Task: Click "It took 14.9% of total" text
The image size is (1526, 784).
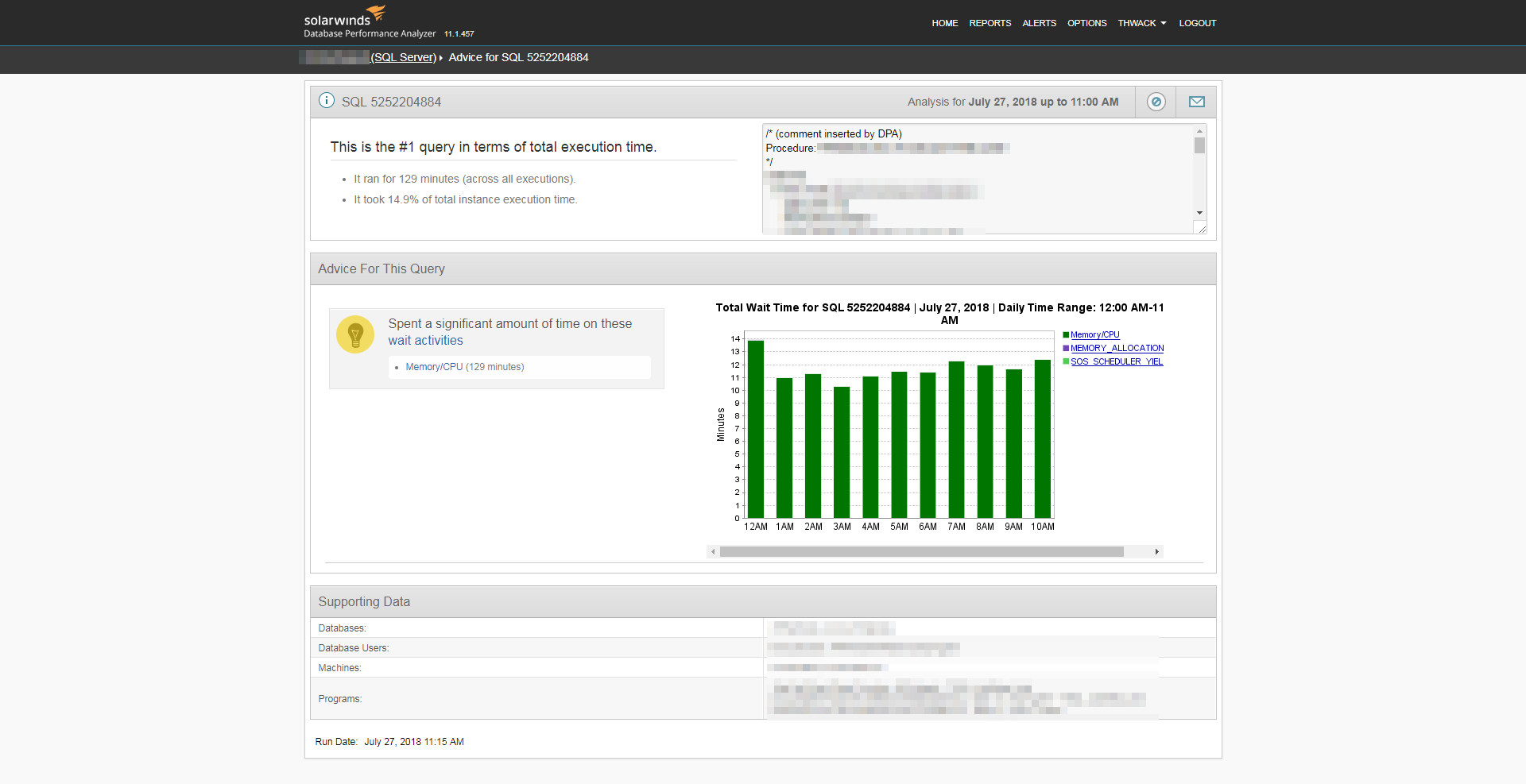Action: pos(466,200)
